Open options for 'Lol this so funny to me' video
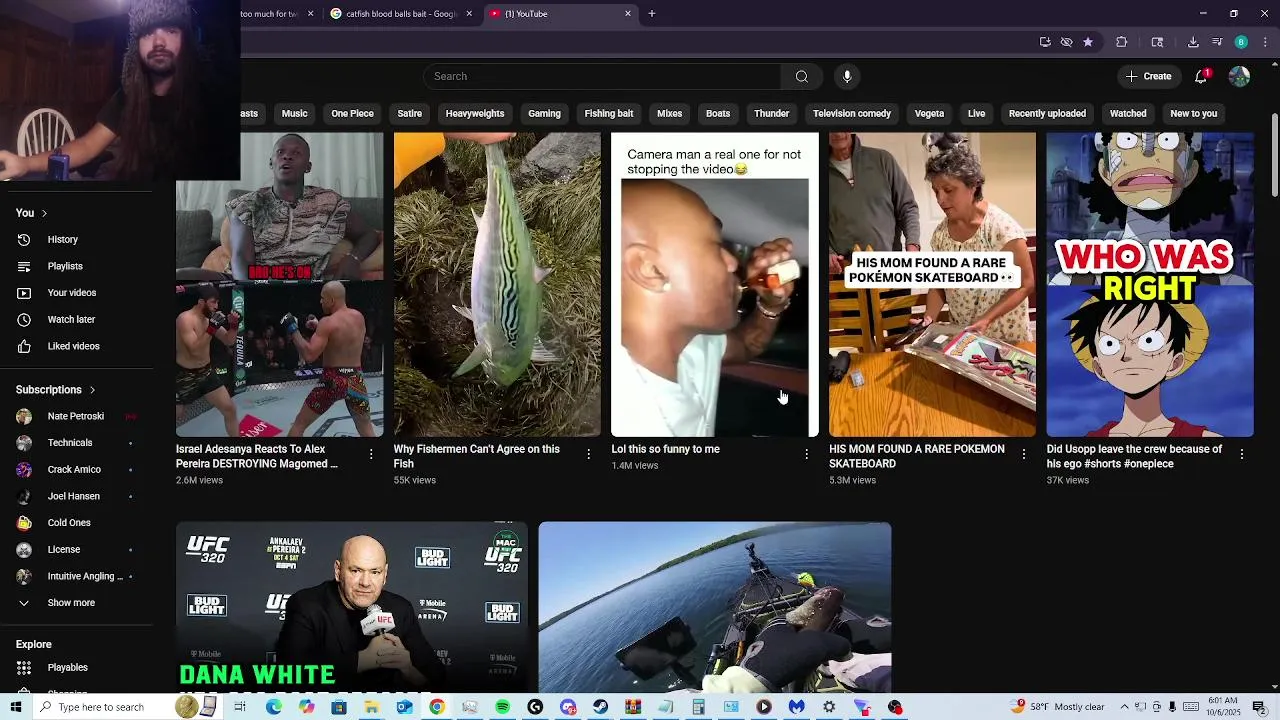This screenshot has width=1280, height=720. click(x=806, y=454)
